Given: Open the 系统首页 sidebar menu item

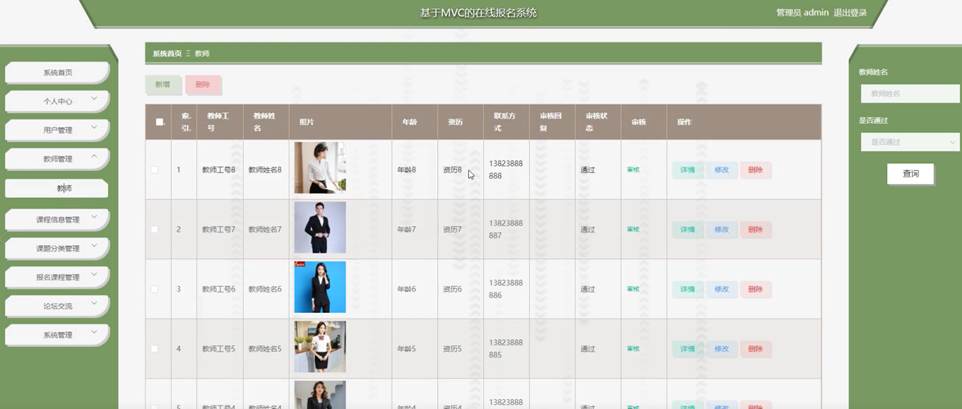Looking at the screenshot, I should pyautogui.click(x=57, y=72).
